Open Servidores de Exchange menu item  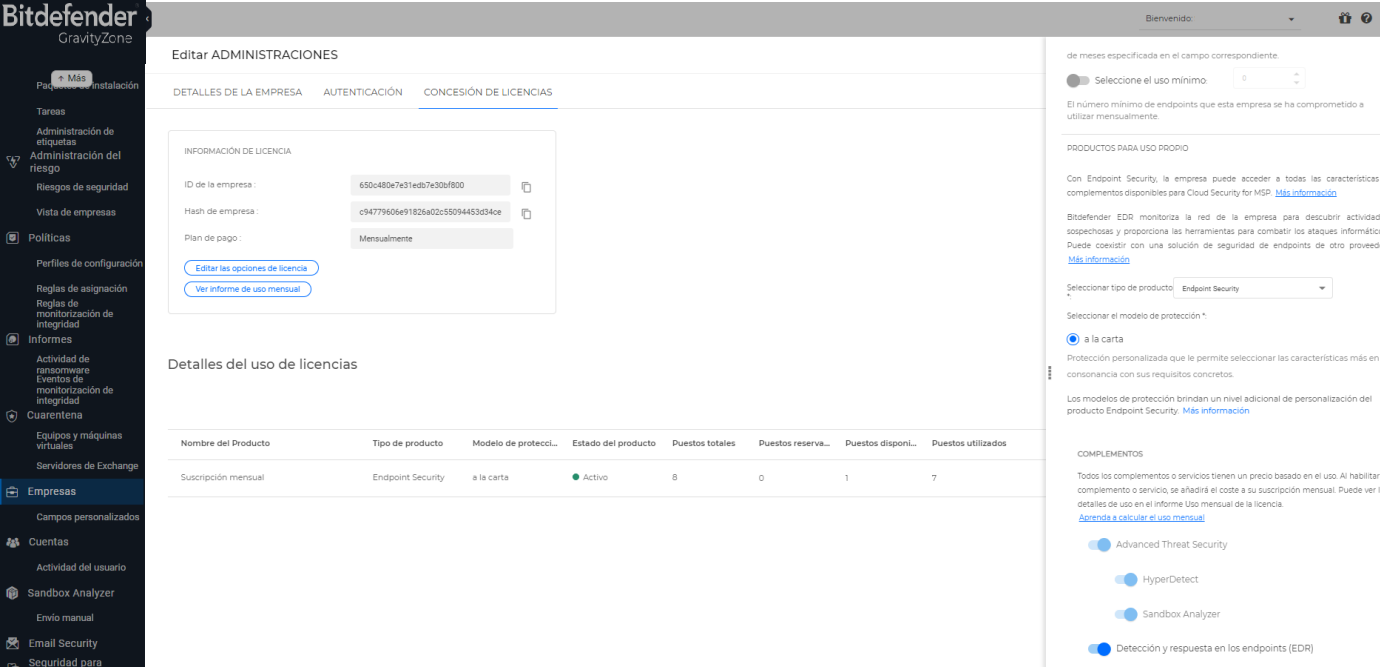[x=87, y=466]
